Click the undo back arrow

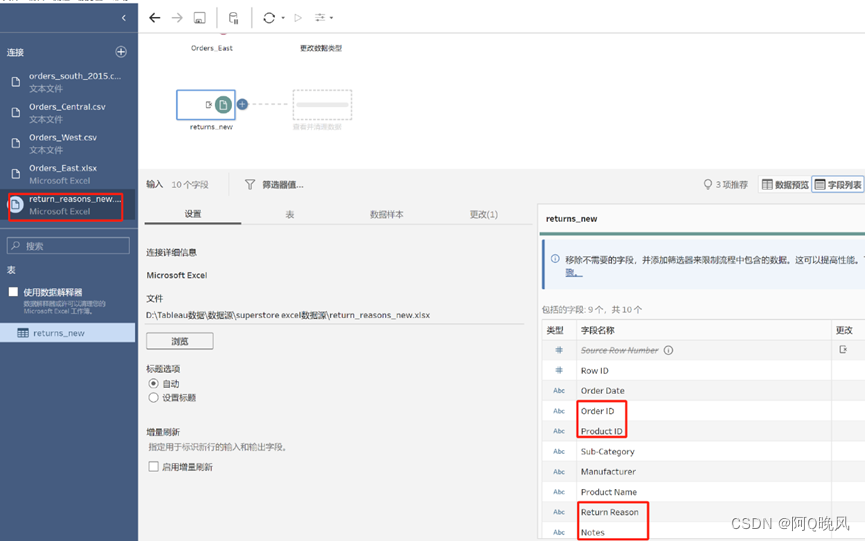154,18
